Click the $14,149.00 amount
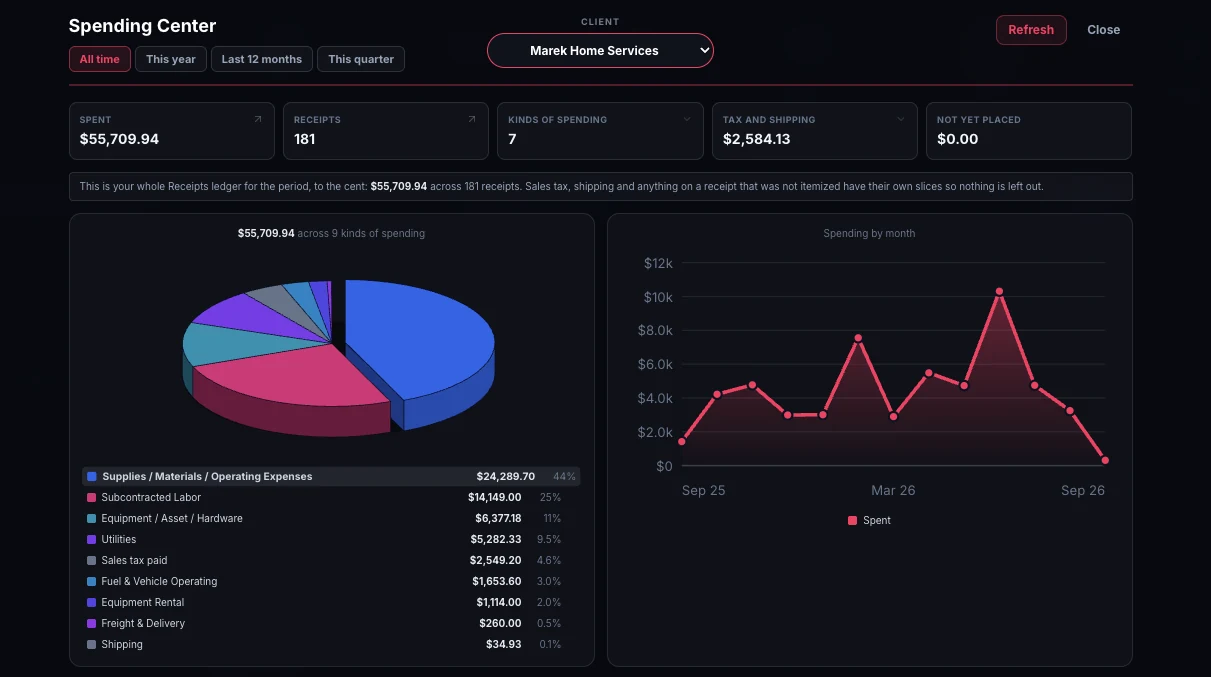This screenshot has height=677, width=1211. (x=494, y=498)
